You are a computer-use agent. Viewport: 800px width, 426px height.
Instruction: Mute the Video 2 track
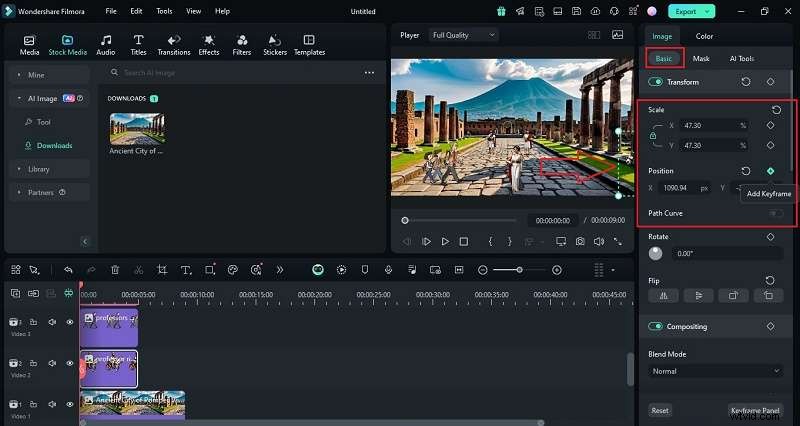pos(52,363)
